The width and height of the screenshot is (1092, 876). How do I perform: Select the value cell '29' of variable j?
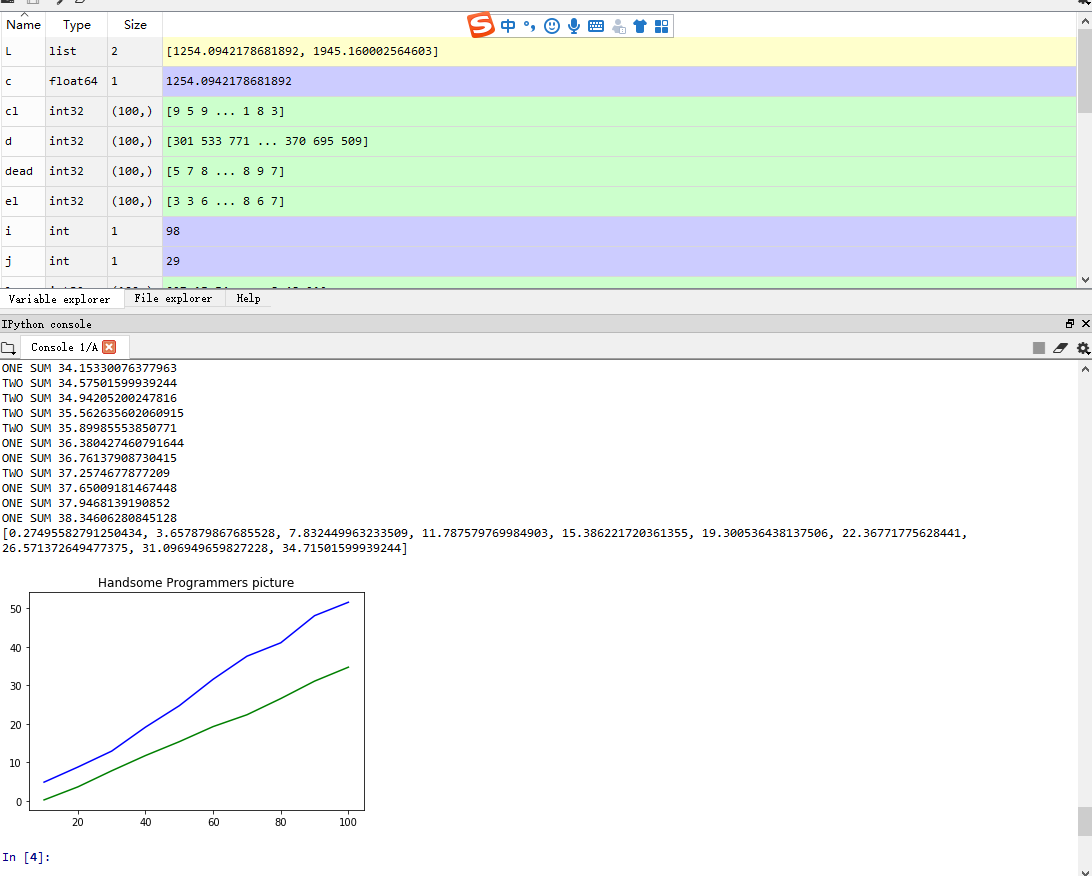coord(619,260)
